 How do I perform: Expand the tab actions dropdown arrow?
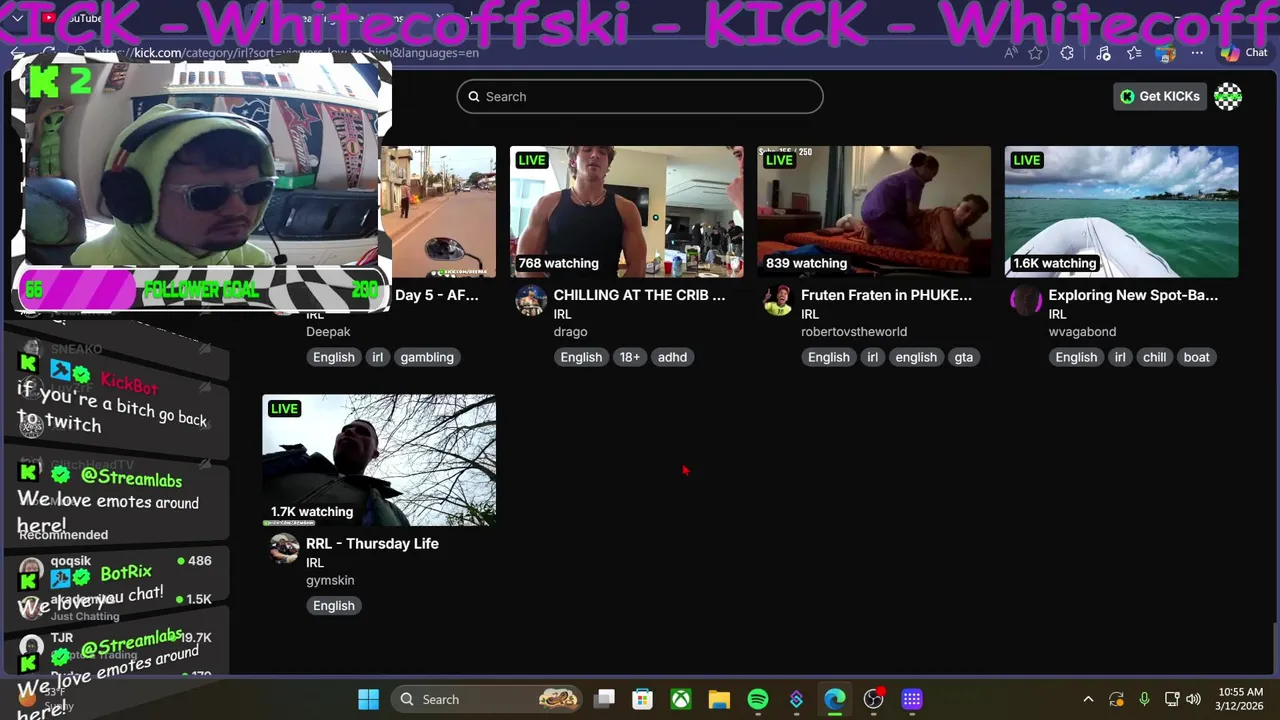[17, 18]
